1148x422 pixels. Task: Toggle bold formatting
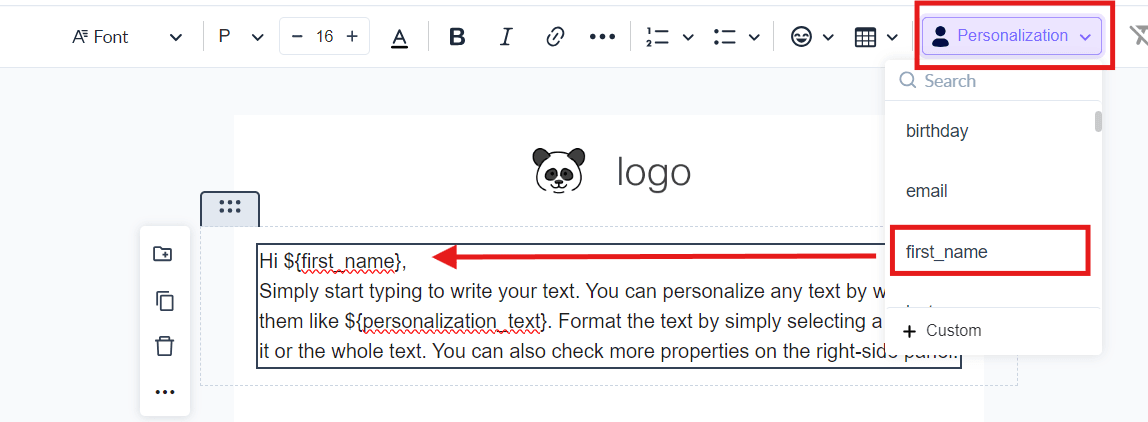[x=458, y=37]
